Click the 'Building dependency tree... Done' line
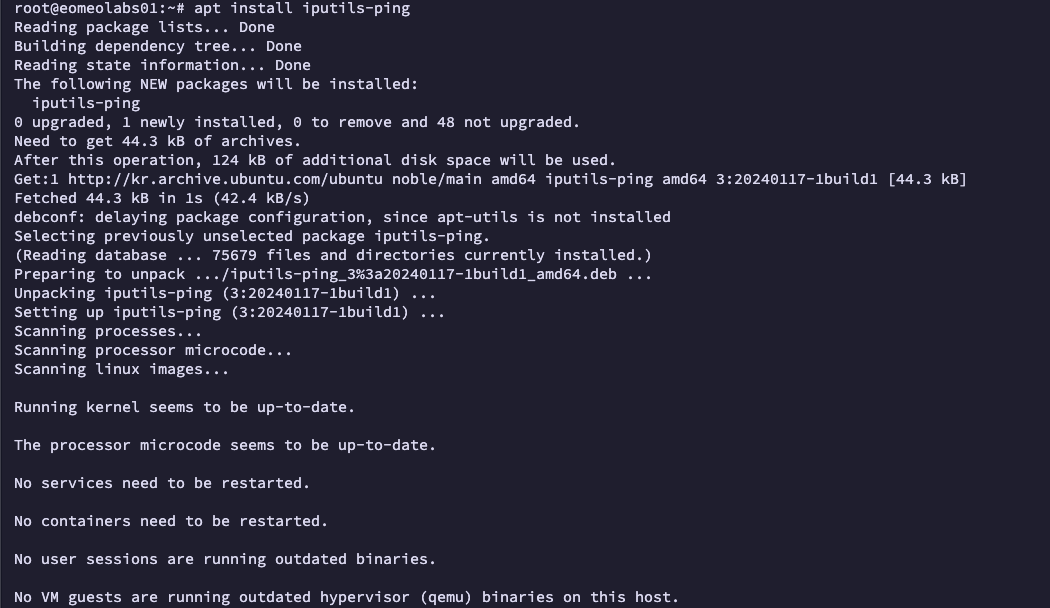Screen dimensions: 1050x608 tap(157, 46)
